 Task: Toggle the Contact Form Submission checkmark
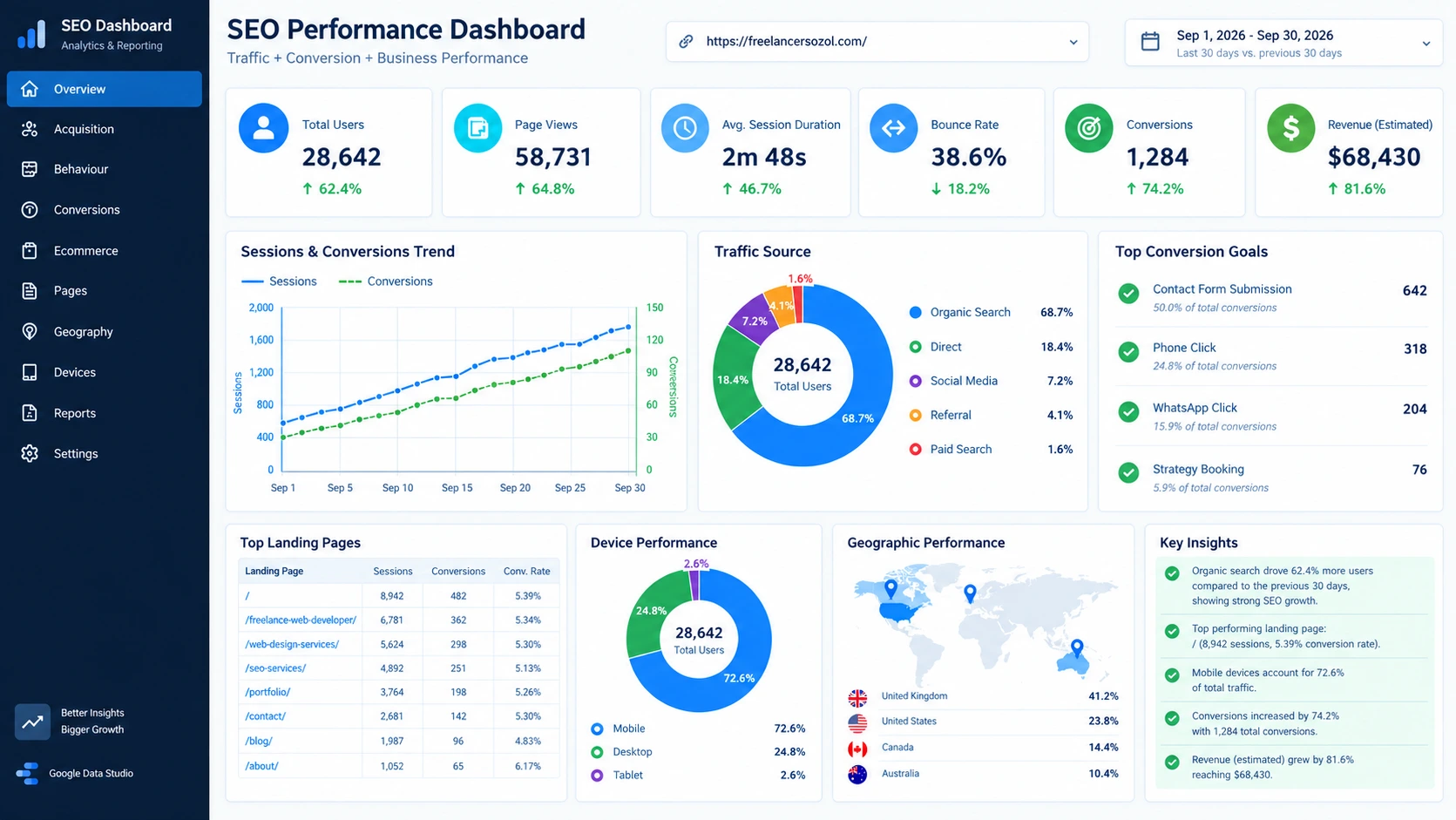click(1128, 294)
